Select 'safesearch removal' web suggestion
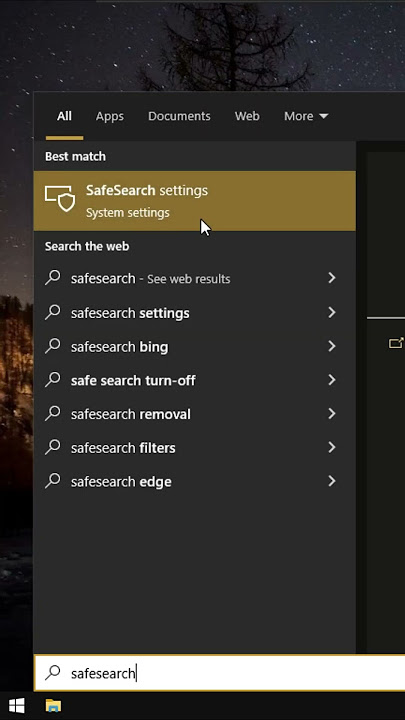Screen dimensions: 405x720 pyautogui.click(x=194, y=414)
